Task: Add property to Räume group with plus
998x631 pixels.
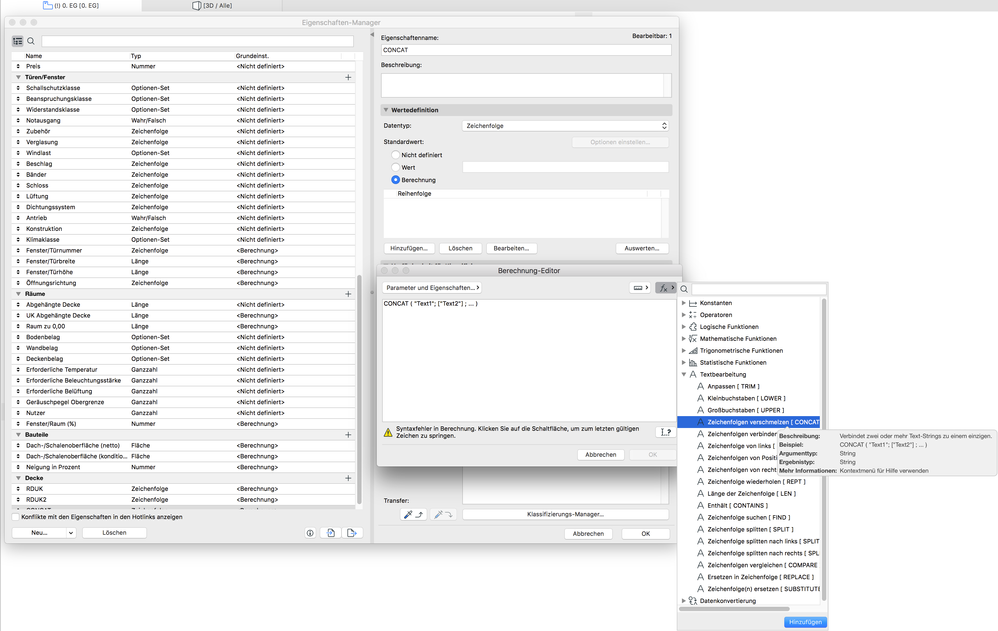Action: click(x=348, y=294)
